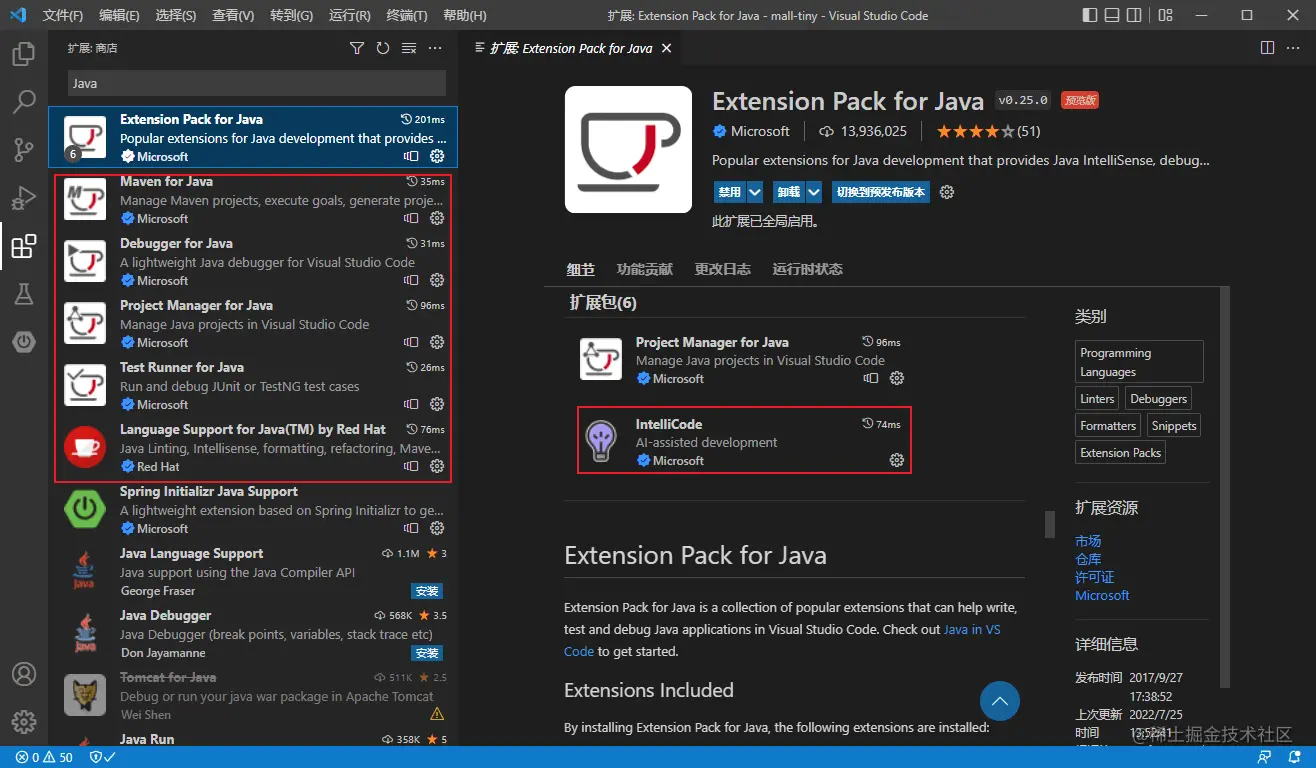1316x768 pixels.
Task: Toggle Secondary Side Bar layout button
Action: (x=1134, y=15)
